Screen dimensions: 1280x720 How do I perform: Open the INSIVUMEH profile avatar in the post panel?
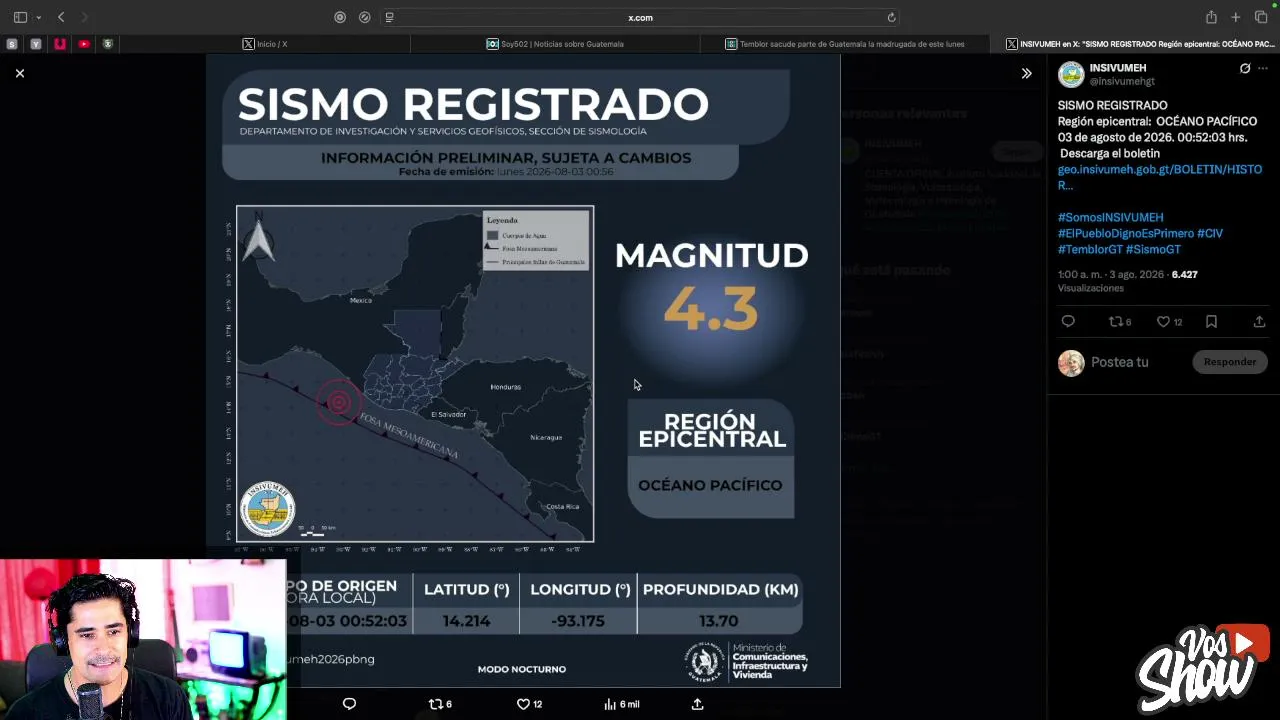[x=1071, y=75]
